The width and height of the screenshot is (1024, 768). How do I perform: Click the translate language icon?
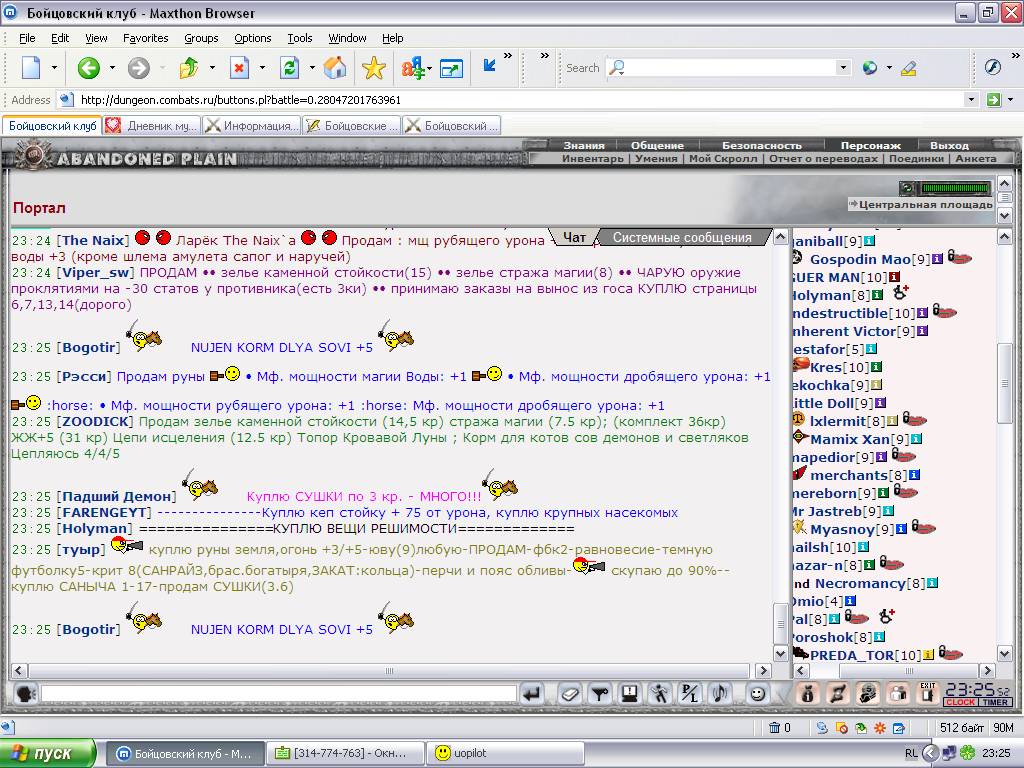pyautogui.click(x=413, y=67)
